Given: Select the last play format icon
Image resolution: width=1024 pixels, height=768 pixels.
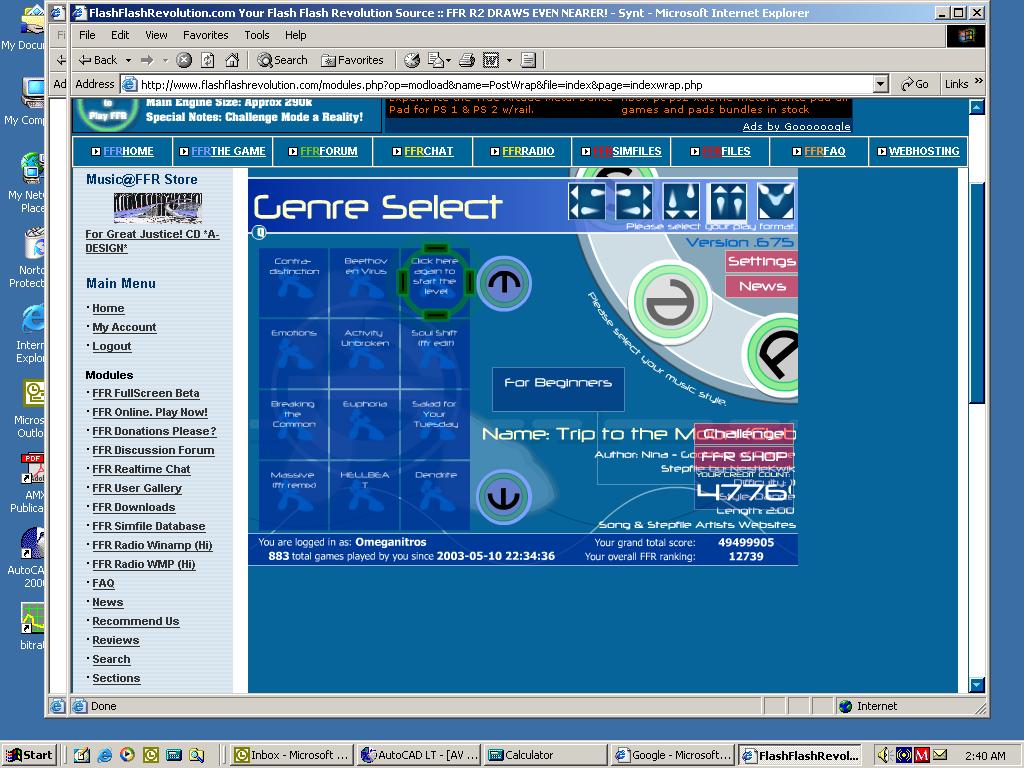Looking at the screenshot, I should coord(776,200).
